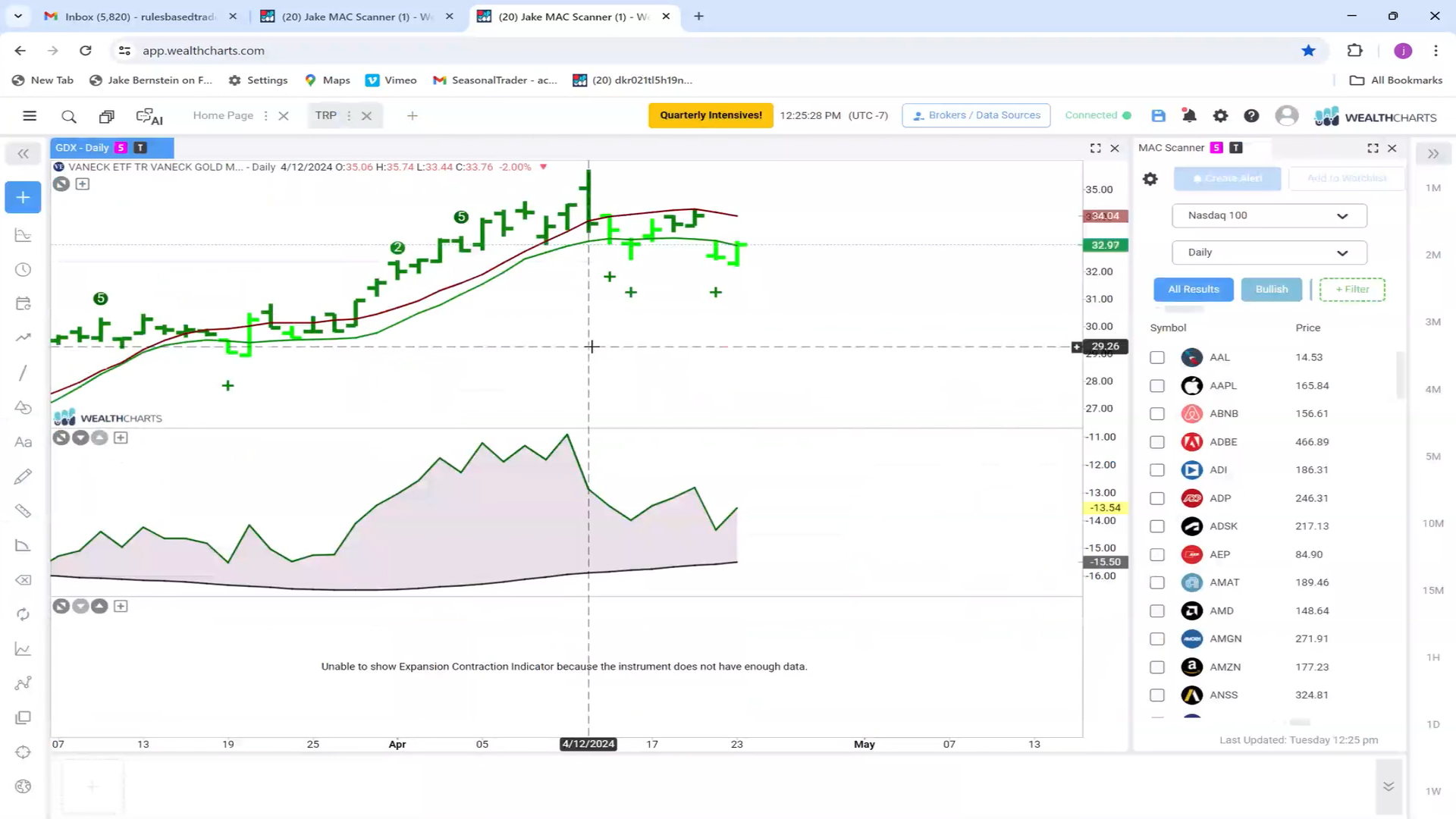The width and height of the screenshot is (1456, 819).
Task: Tick the ABNB checkbox
Action: [x=1156, y=413]
